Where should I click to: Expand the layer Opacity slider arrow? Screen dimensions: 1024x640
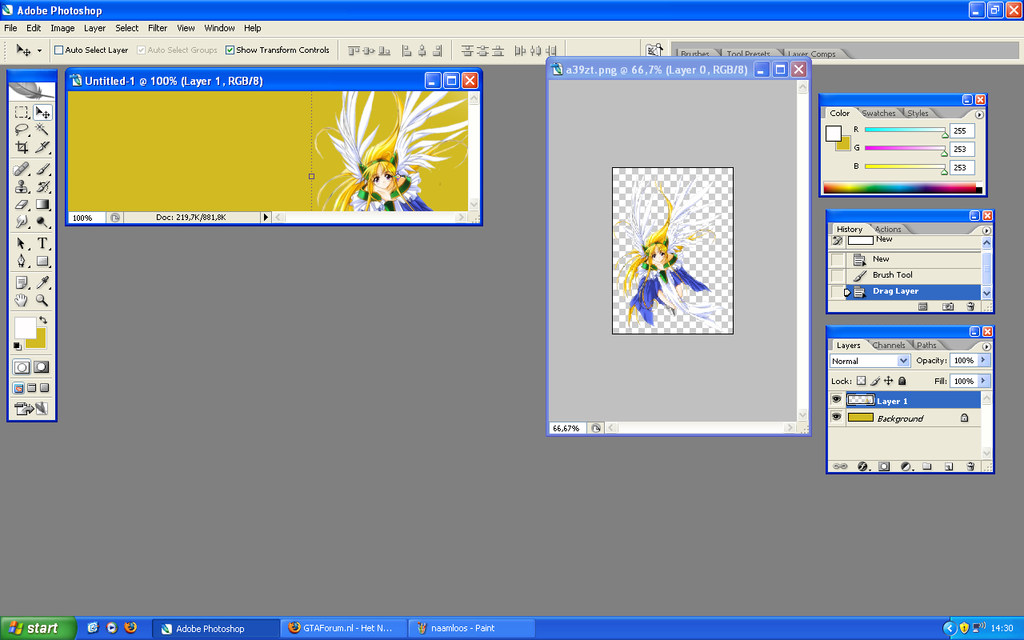[x=984, y=360]
